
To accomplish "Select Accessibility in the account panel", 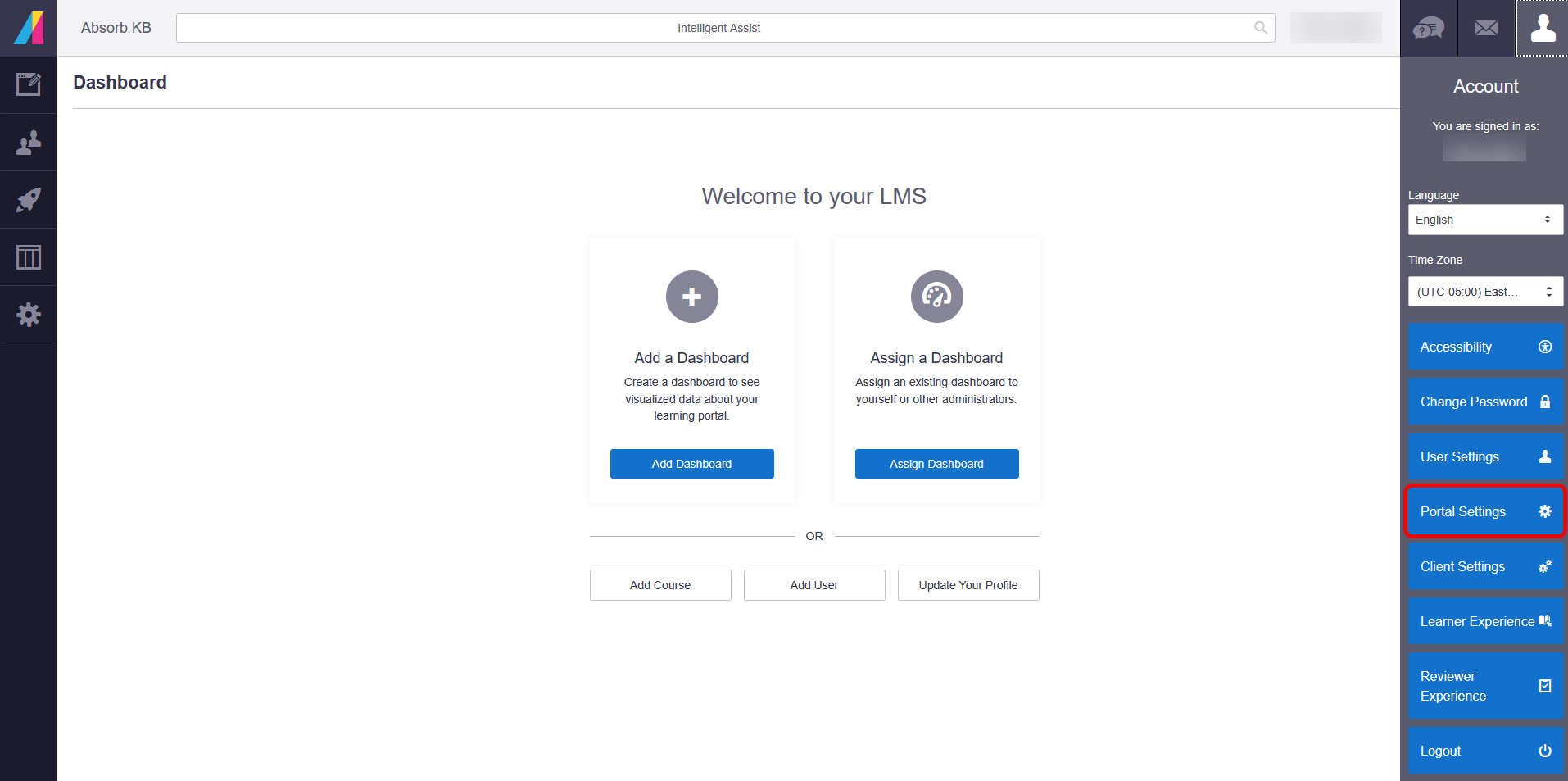I will [1484, 347].
